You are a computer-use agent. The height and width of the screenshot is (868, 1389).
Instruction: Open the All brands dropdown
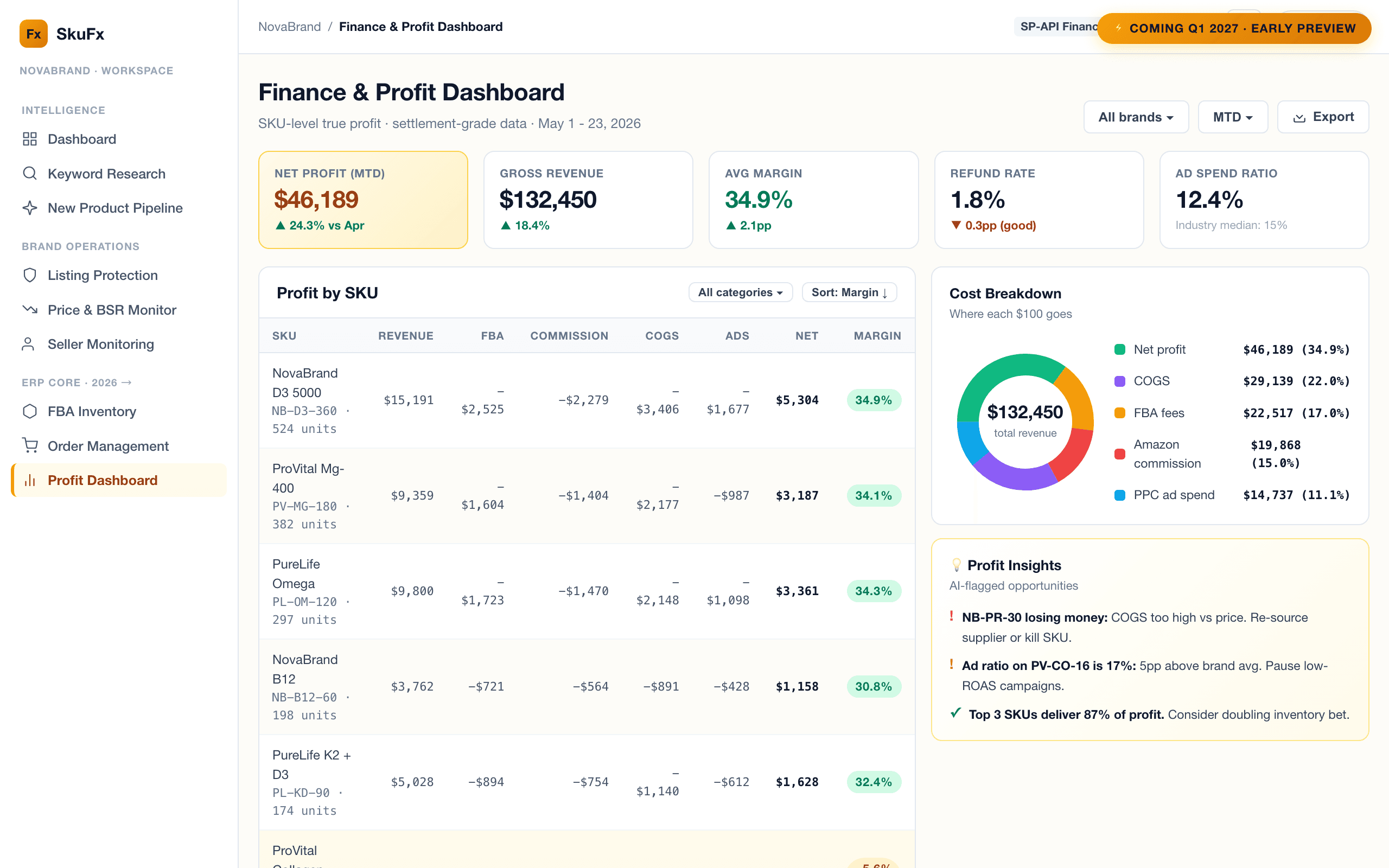[x=1136, y=117]
